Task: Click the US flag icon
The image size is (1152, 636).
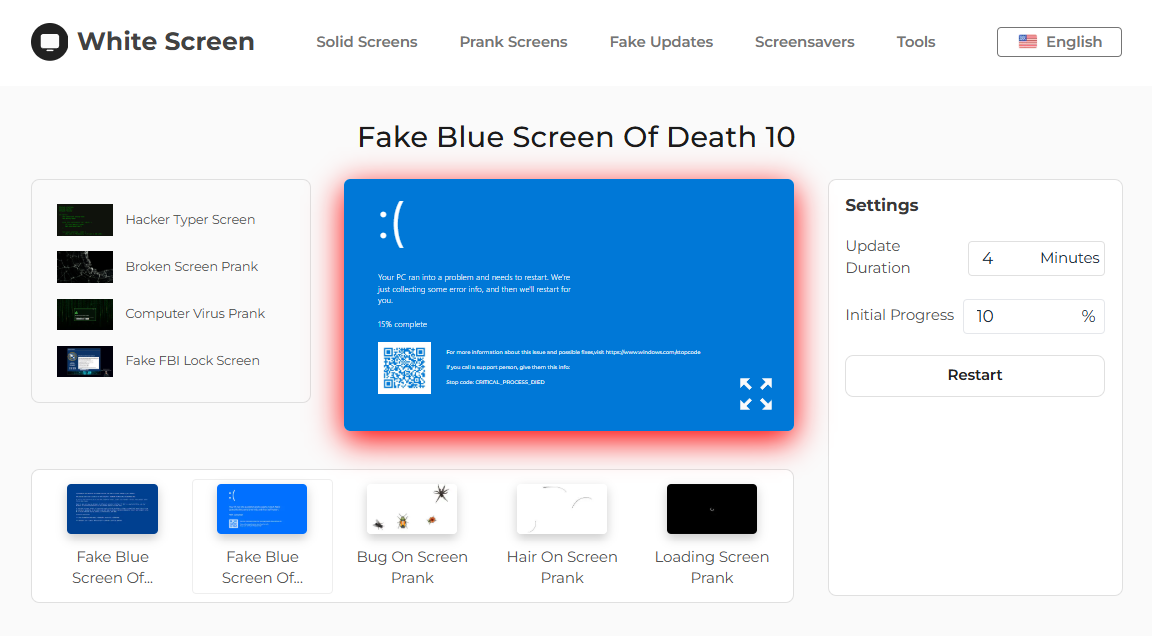Action: [x=1027, y=42]
